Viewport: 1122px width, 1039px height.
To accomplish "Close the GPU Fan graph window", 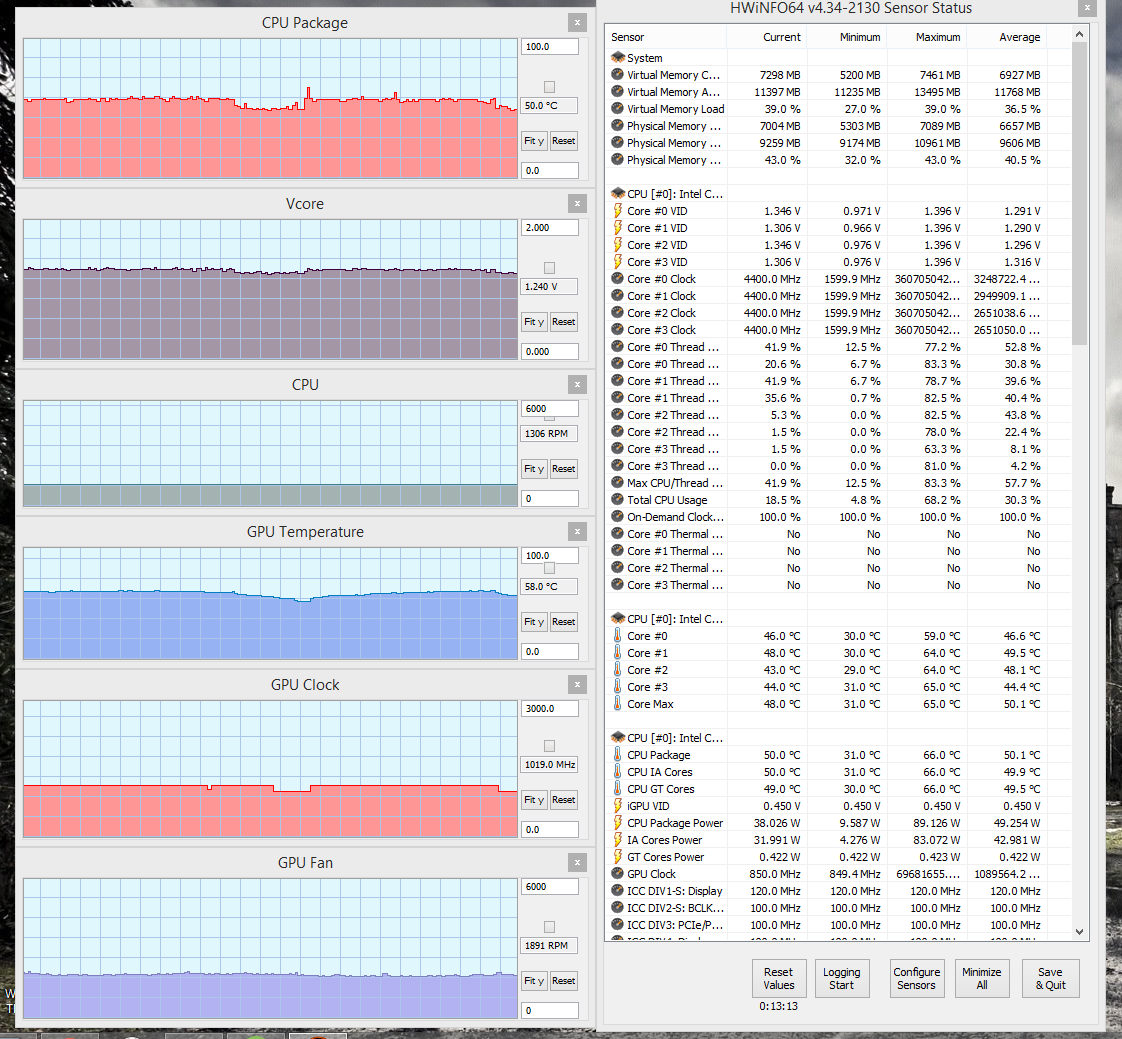I will [x=577, y=863].
